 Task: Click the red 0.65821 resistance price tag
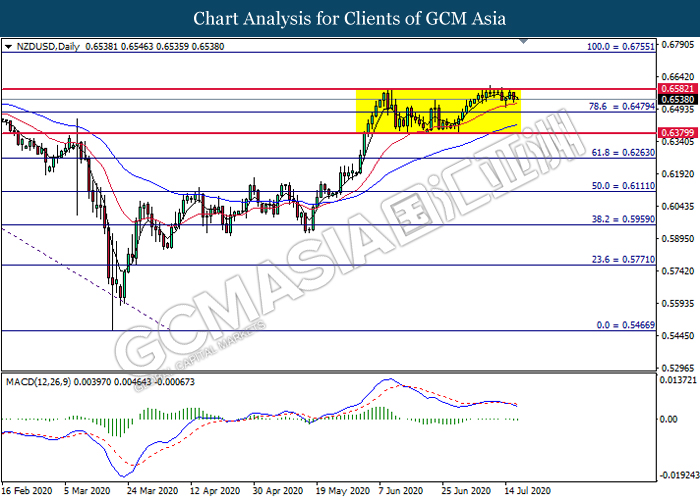(677, 89)
